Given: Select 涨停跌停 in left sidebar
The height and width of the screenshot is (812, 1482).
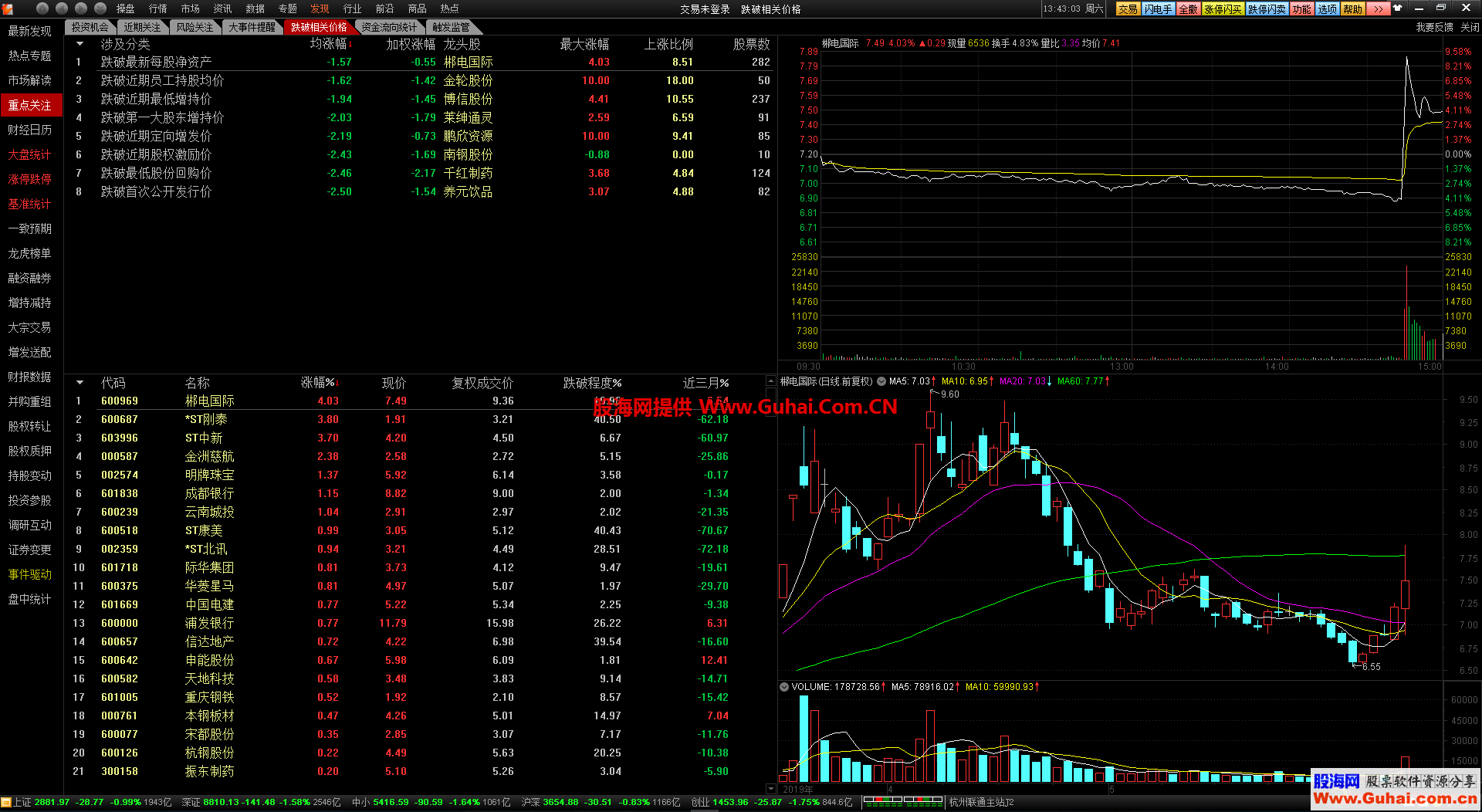Looking at the screenshot, I should (x=29, y=179).
